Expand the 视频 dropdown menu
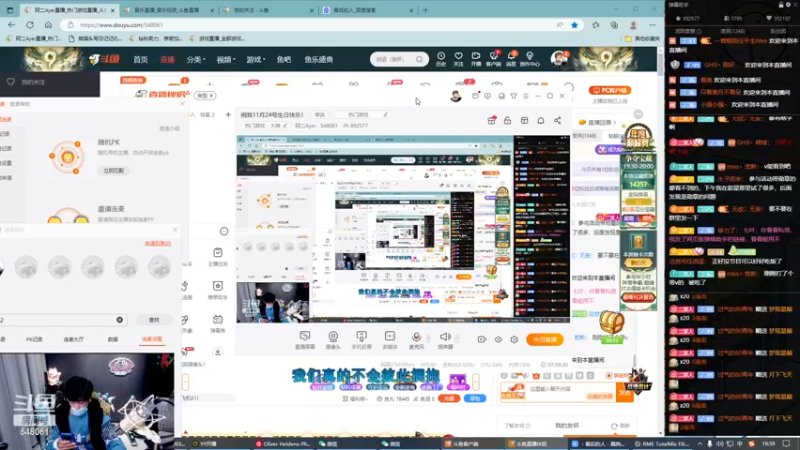This screenshot has height=450, width=800. tap(226, 60)
